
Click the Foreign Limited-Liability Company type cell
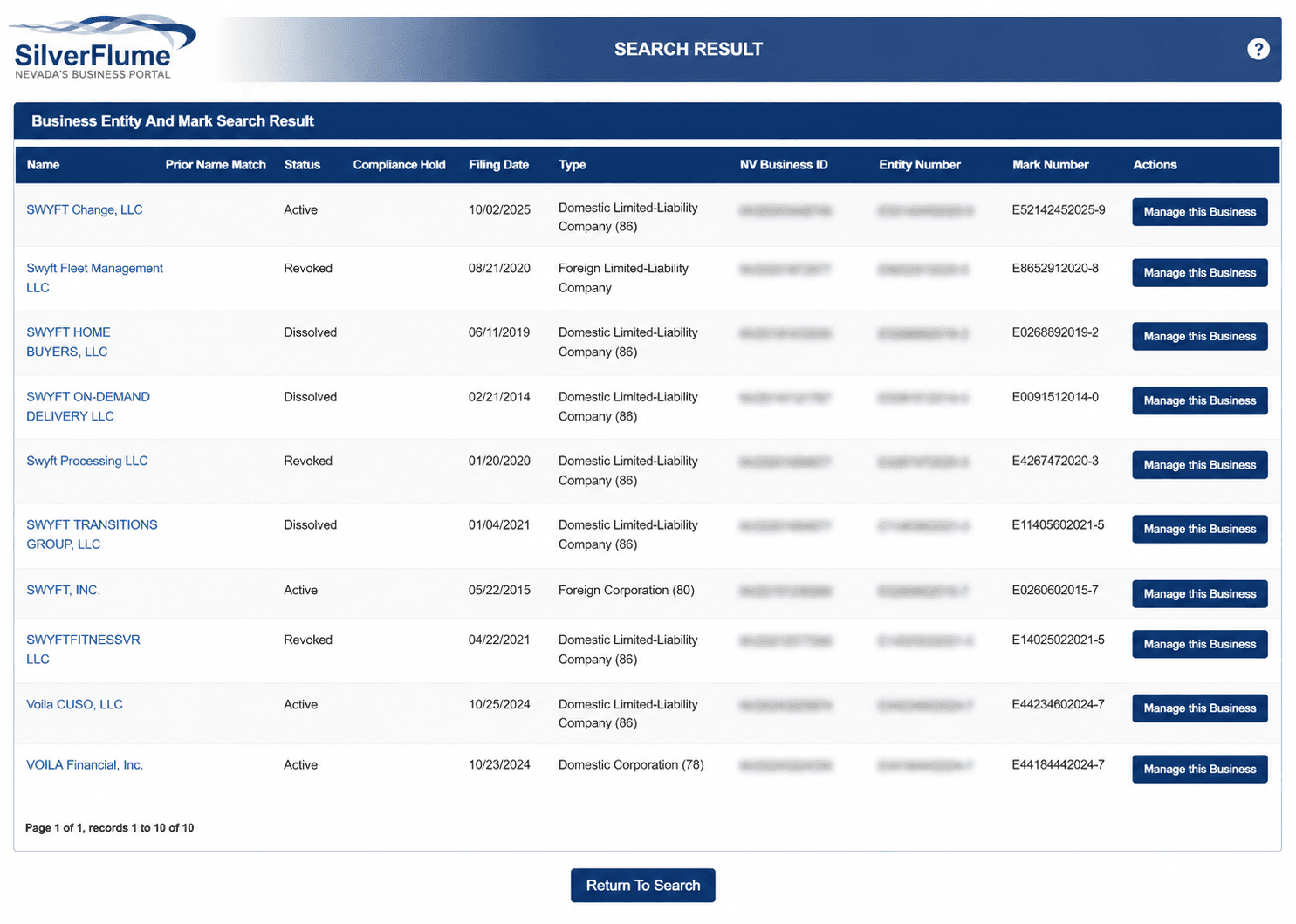[x=623, y=277]
